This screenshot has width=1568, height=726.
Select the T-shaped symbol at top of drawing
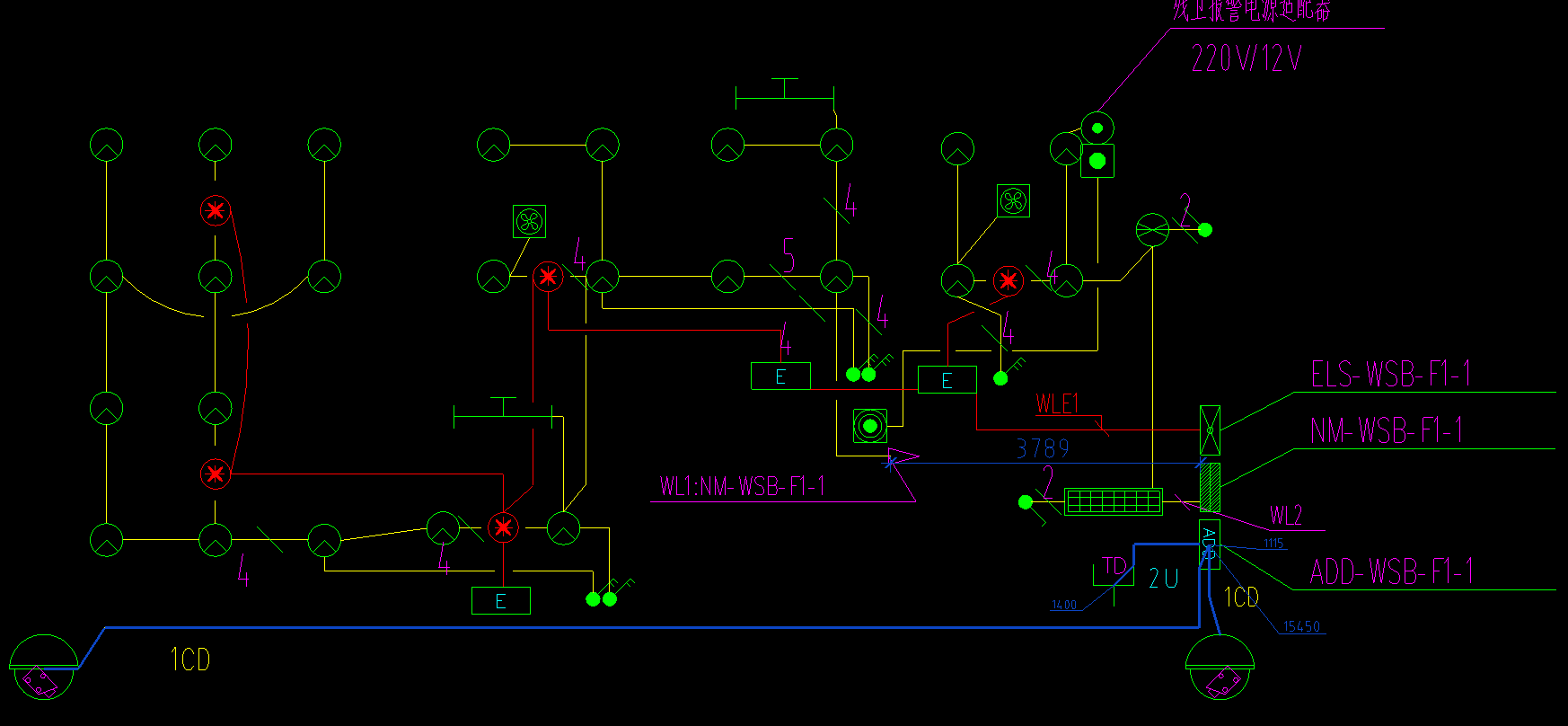(x=785, y=93)
